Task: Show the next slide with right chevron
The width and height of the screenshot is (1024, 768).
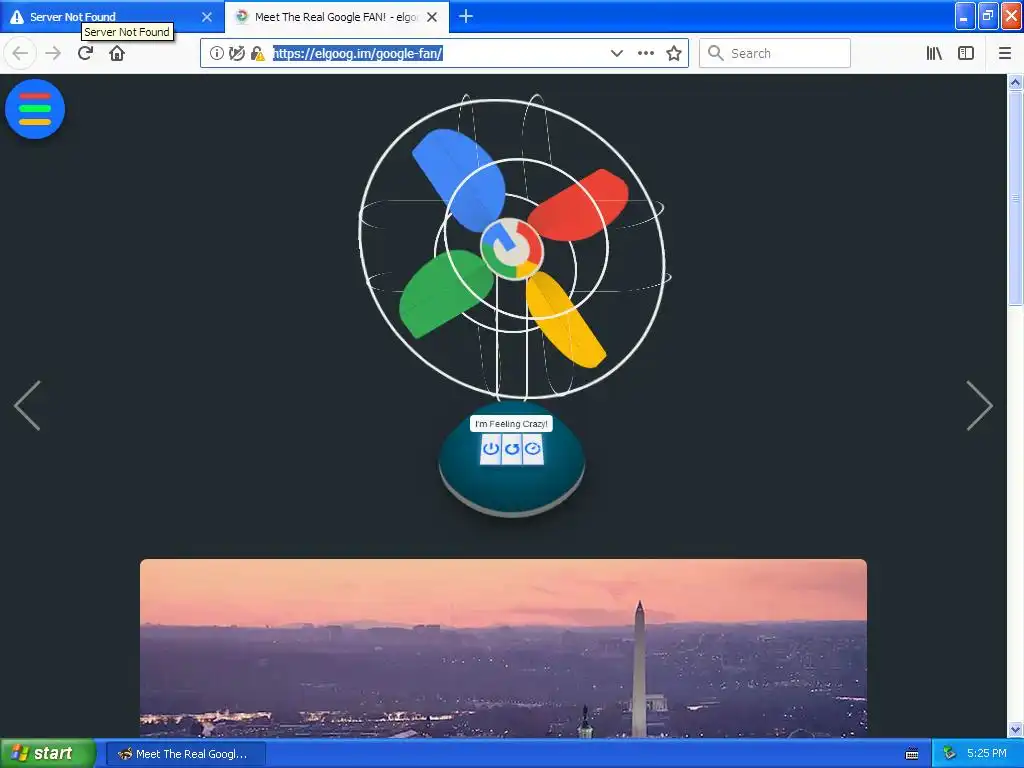Action: coord(979,406)
